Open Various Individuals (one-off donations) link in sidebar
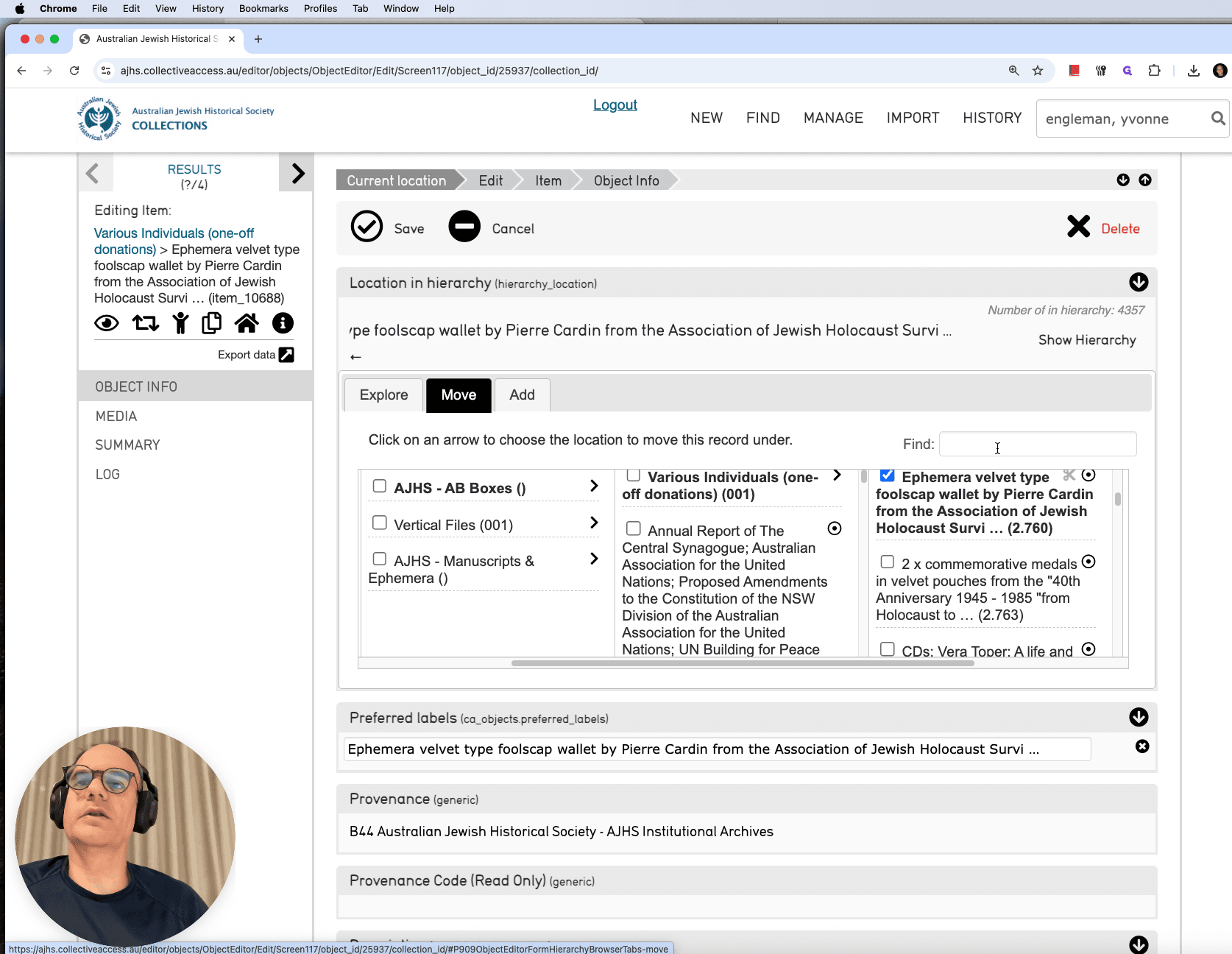The width and height of the screenshot is (1232, 954). pyautogui.click(x=174, y=241)
